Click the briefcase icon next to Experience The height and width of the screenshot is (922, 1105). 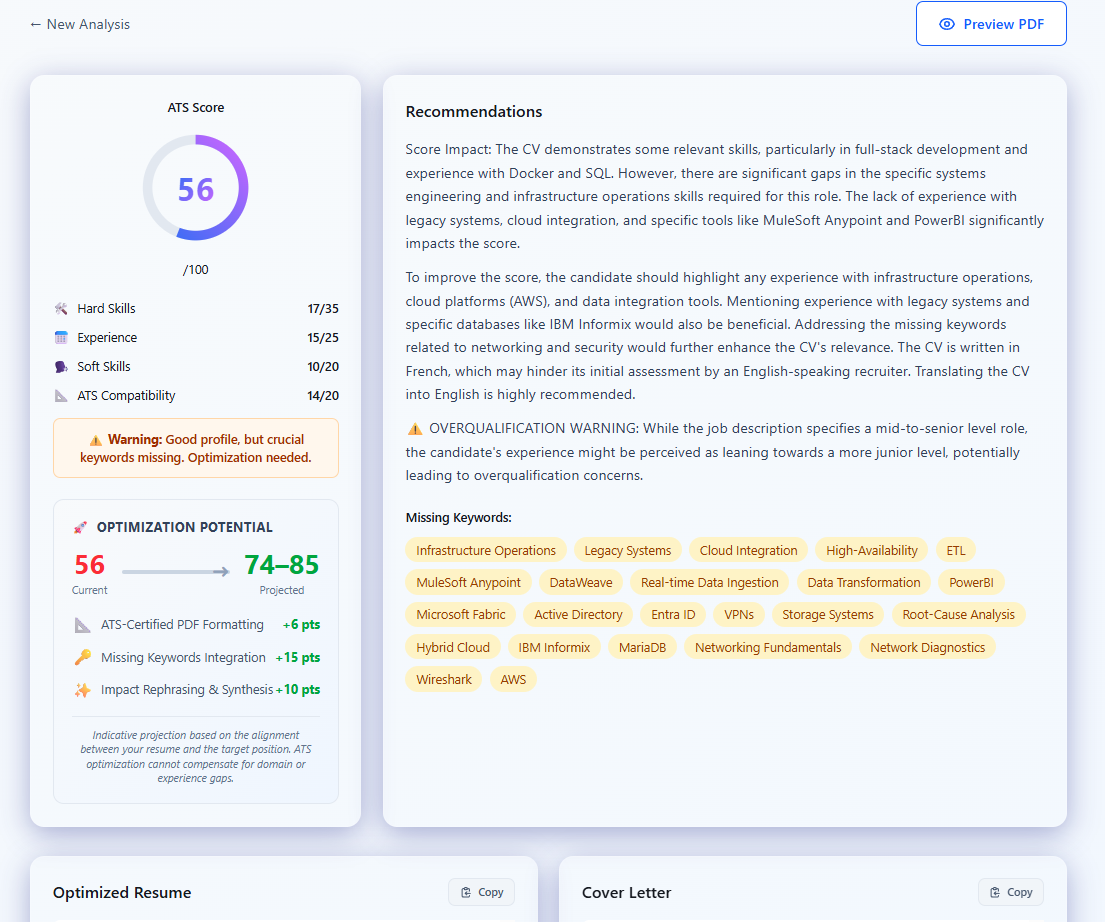coord(60,337)
